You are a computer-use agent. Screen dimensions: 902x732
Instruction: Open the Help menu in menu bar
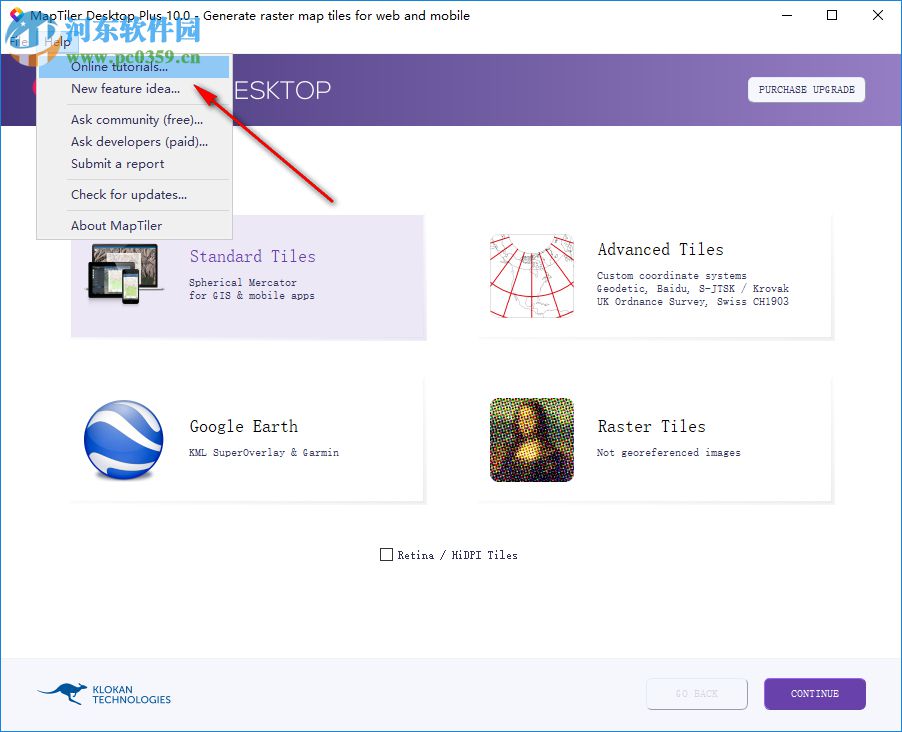click(x=57, y=41)
